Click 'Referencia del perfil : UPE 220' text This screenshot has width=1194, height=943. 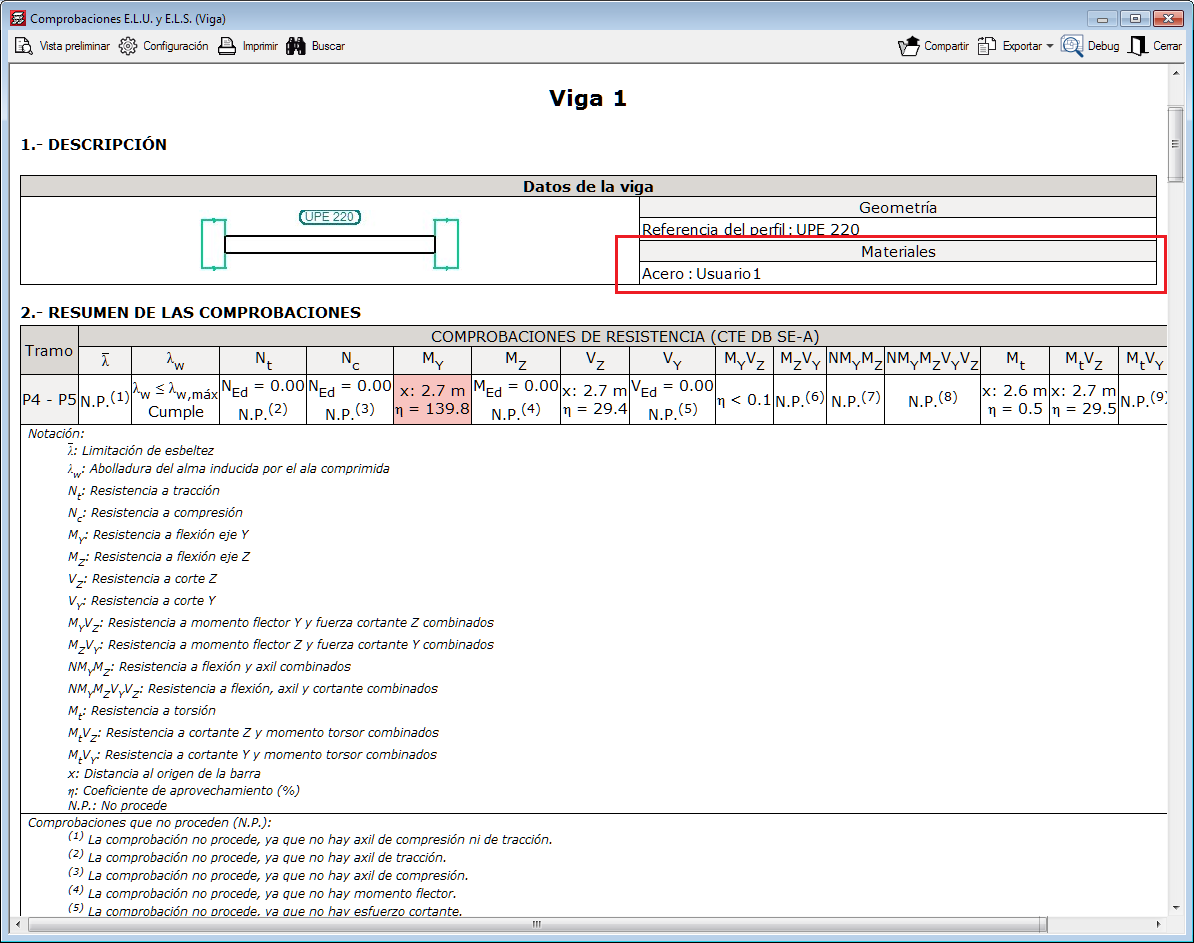[x=751, y=229]
